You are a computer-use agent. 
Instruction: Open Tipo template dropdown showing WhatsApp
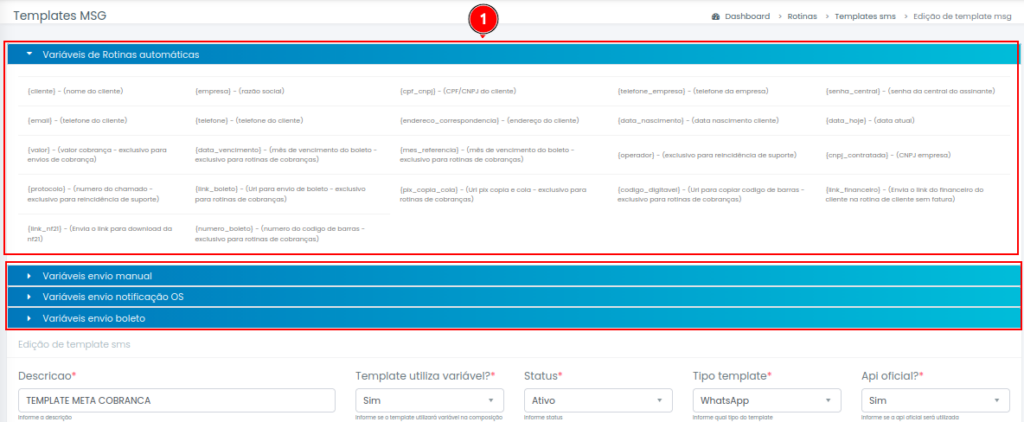[x=766, y=400]
